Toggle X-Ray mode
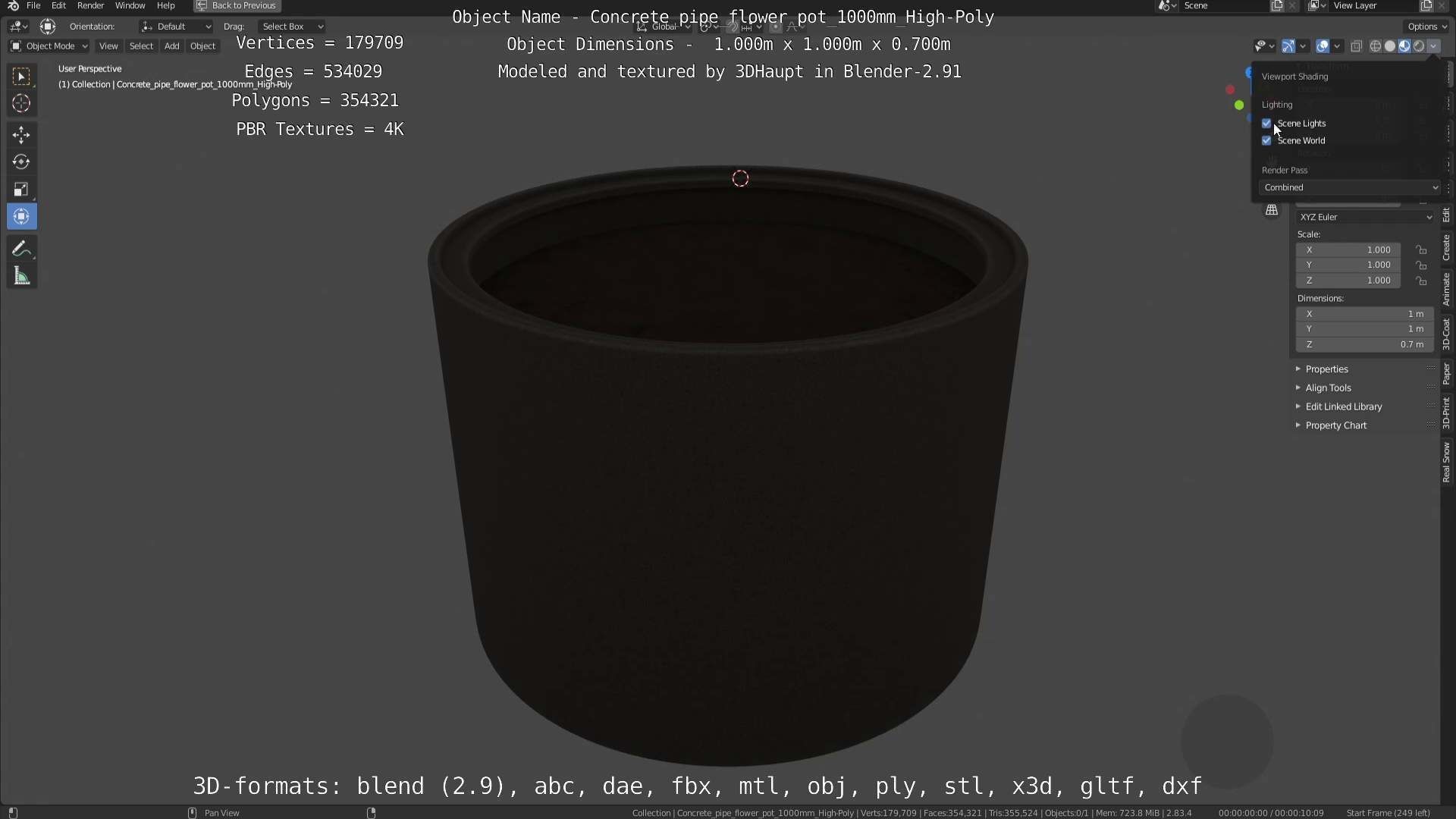 1357,46
